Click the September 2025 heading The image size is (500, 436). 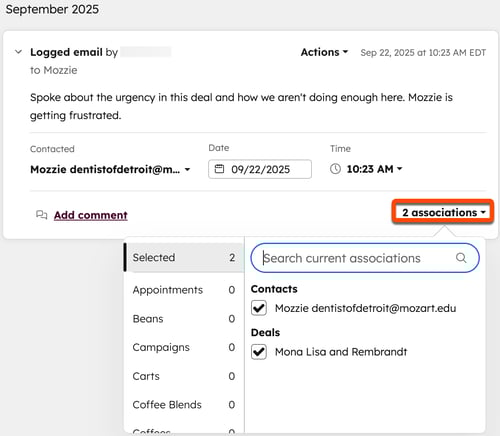pyautogui.click(x=52, y=9)
